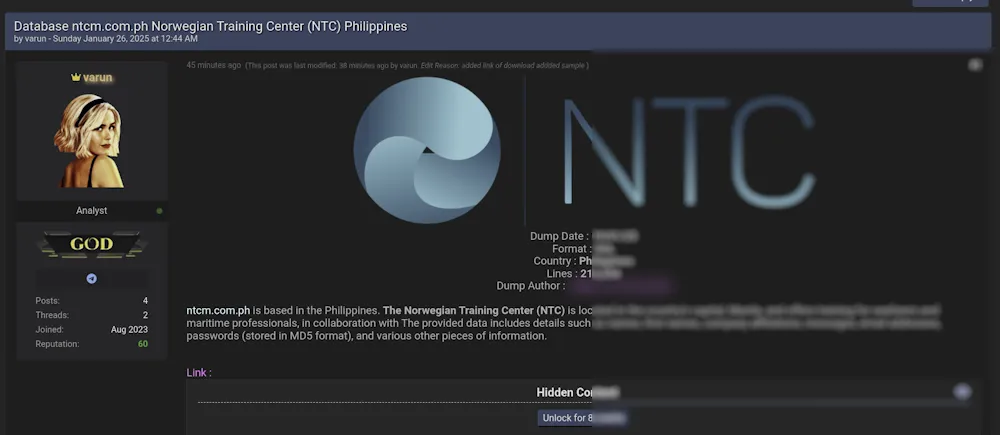Click the 'Format' label in dump details
This screenshot has width=1000, height=435.
tap(570, 249)
